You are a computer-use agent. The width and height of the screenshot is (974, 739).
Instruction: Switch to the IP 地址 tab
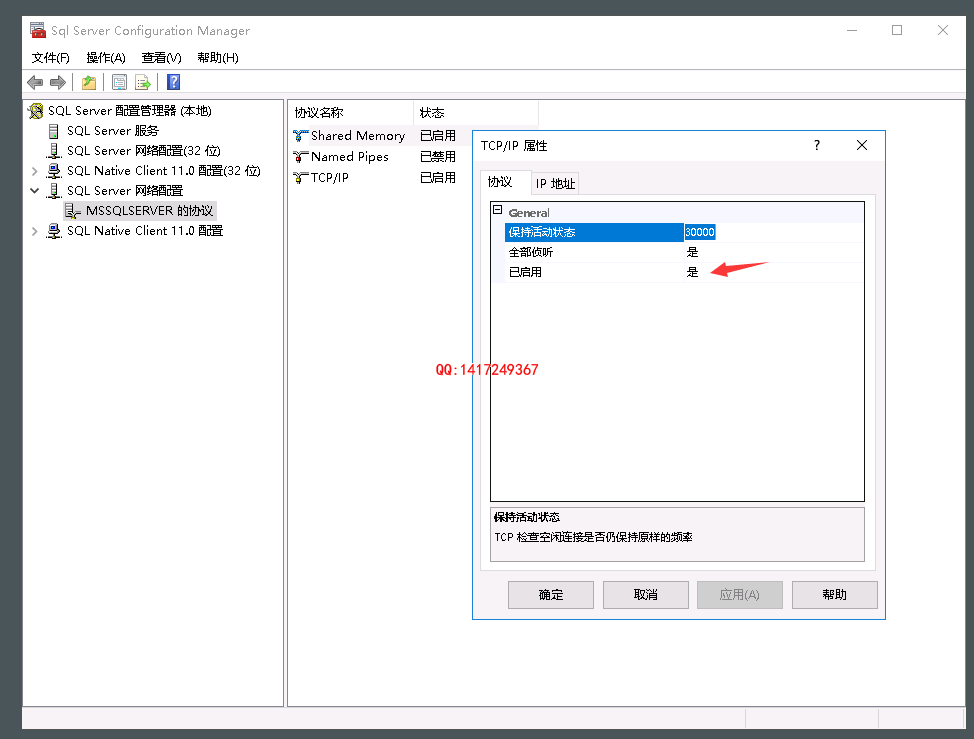[x=555, y=183]
